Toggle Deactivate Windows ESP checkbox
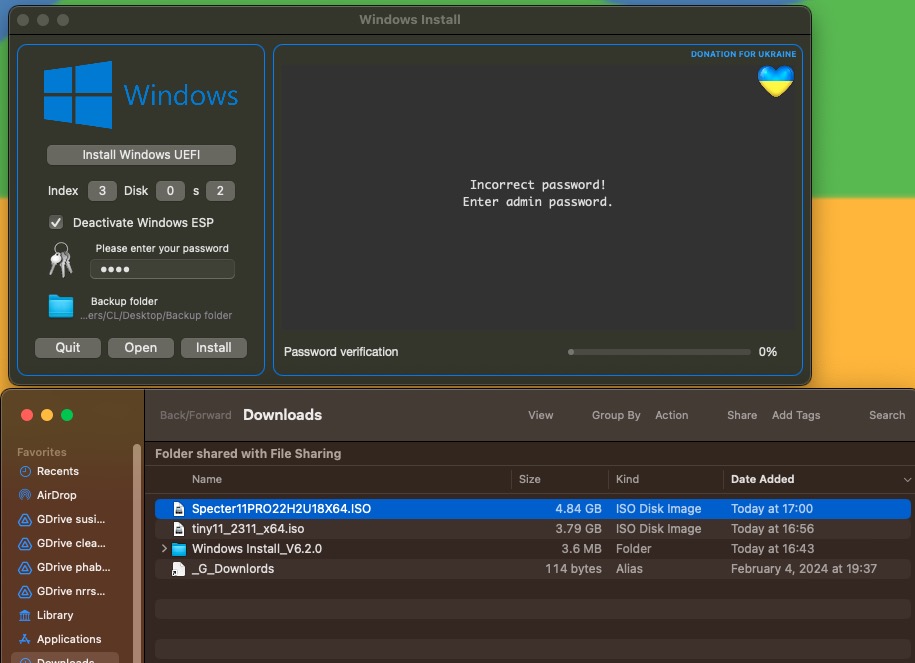 coord(56,222)
